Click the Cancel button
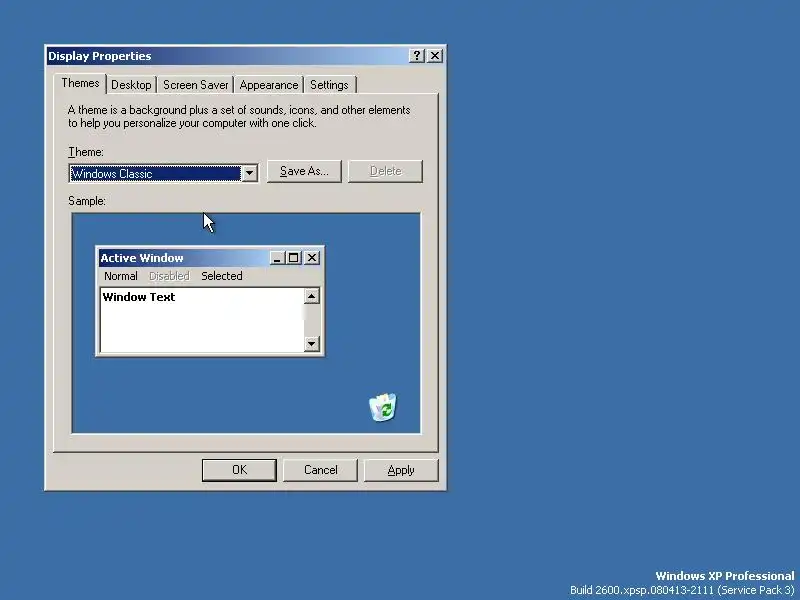The image size is (800, 600). (x=320, y=470)
